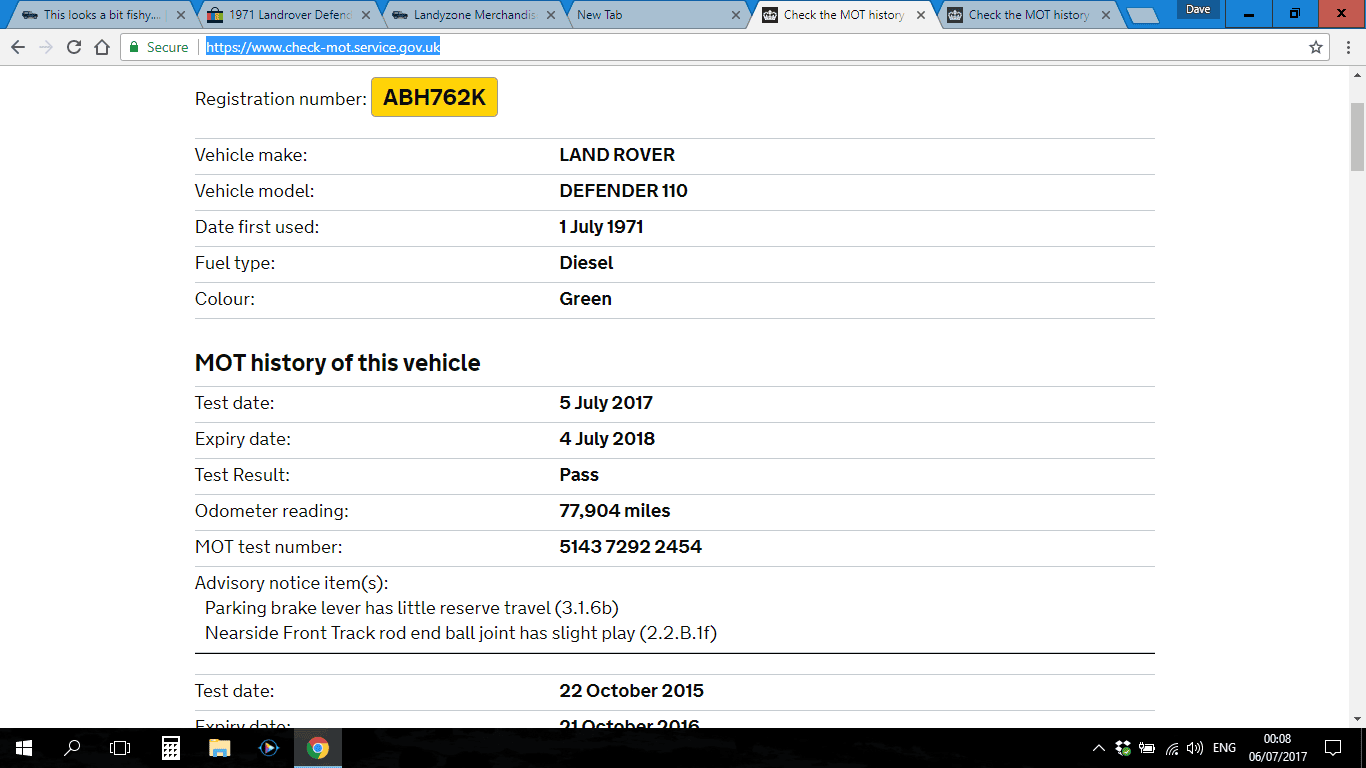1366x768 pixels.
Task: Click the '5 July 2017' test date
Action: [606, 403]
